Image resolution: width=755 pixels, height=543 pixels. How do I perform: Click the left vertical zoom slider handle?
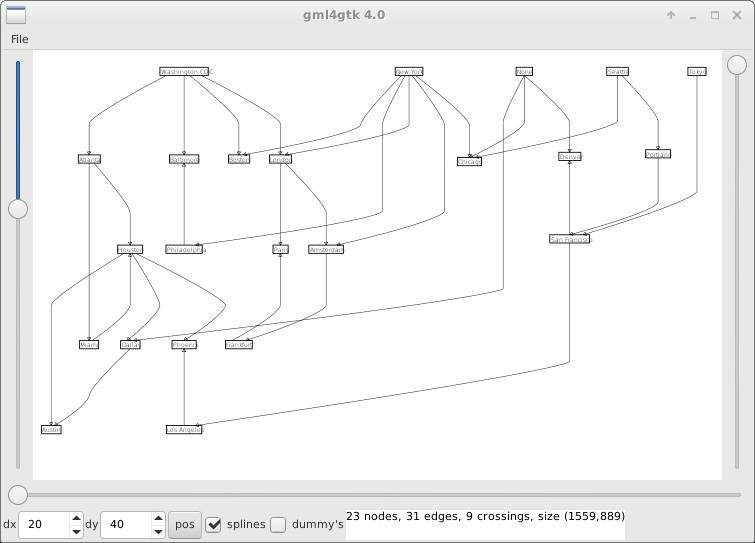click(18, 209)
